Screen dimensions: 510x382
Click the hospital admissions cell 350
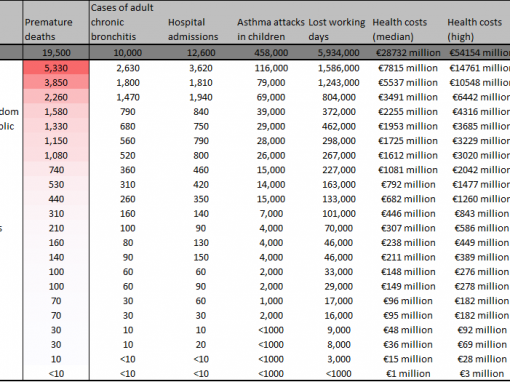pos(201,199)
